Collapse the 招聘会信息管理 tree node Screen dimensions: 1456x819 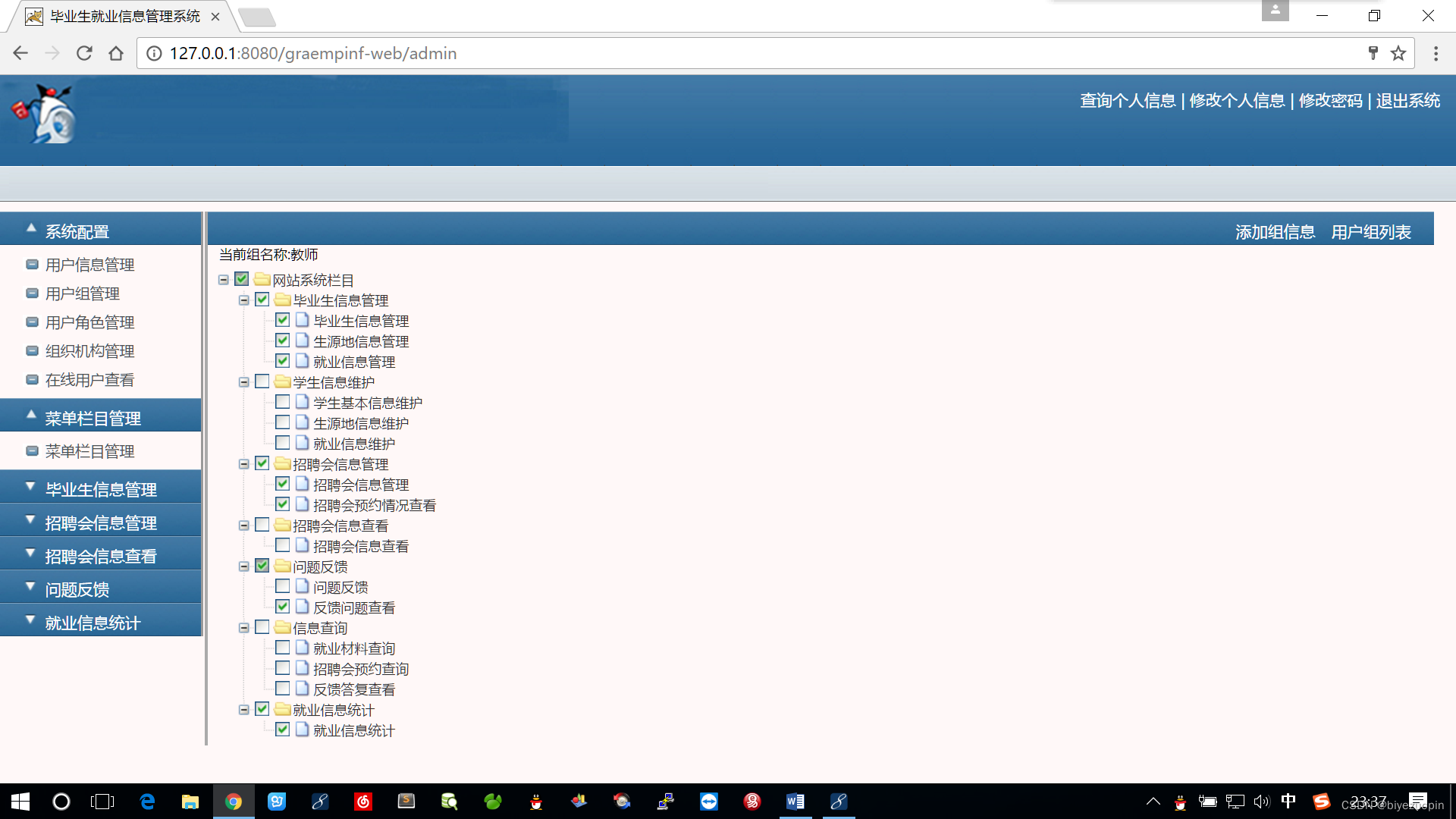[244, 464]
